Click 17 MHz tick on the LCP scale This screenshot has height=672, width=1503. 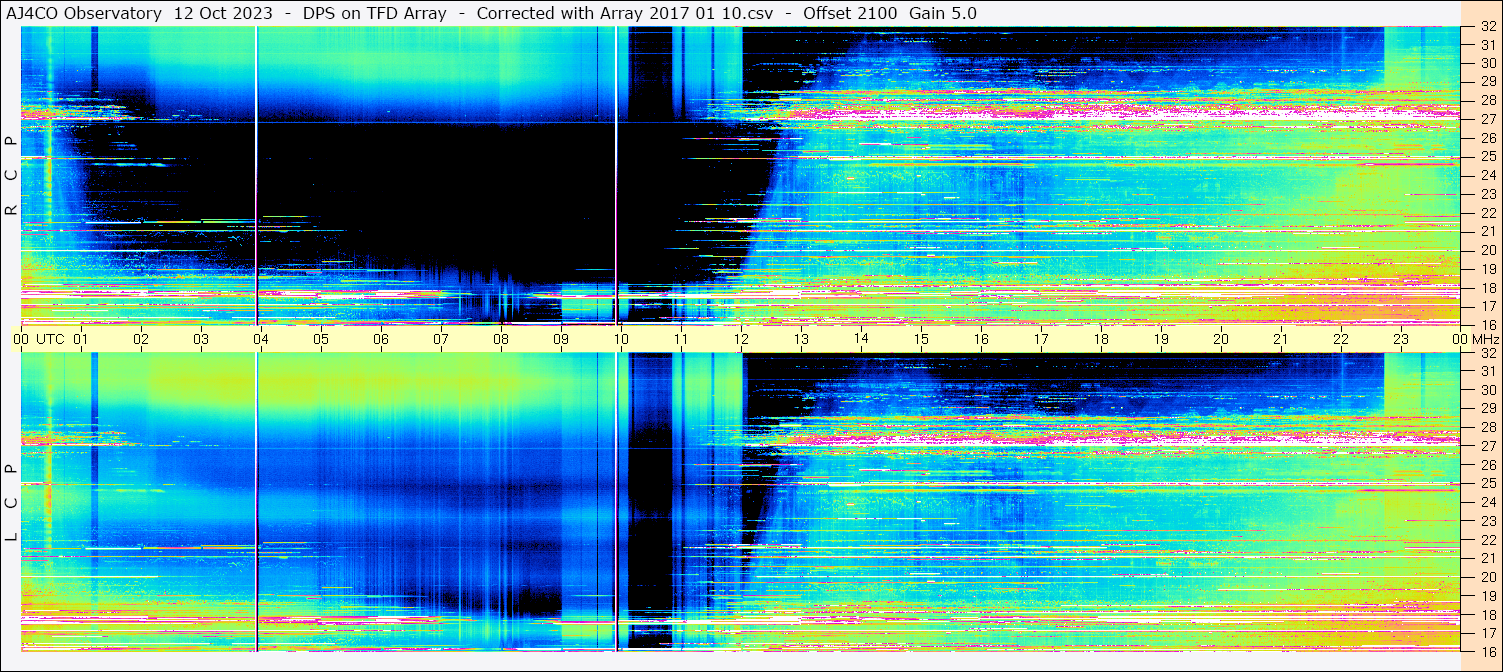click(1487, 633)
